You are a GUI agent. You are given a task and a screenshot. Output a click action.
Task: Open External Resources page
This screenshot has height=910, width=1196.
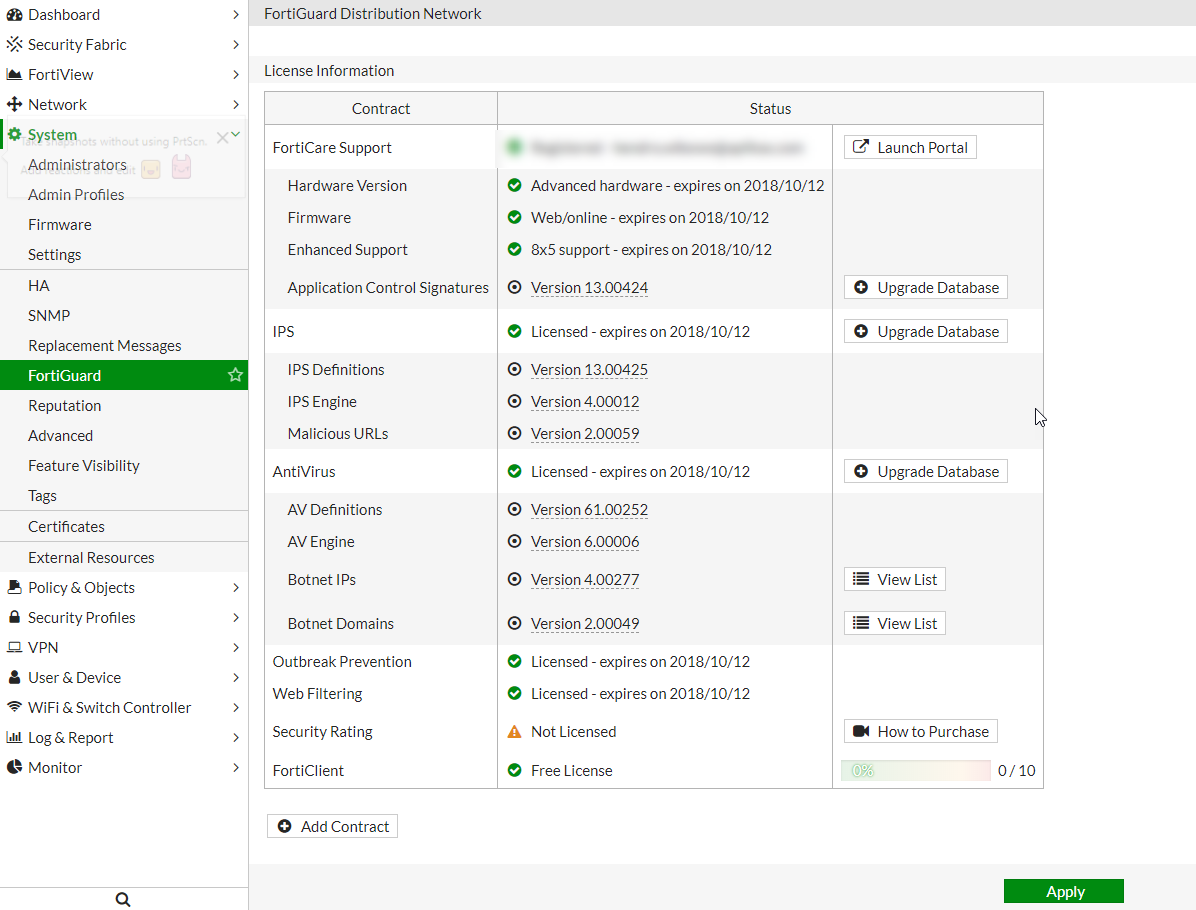(x=124, y=558)
